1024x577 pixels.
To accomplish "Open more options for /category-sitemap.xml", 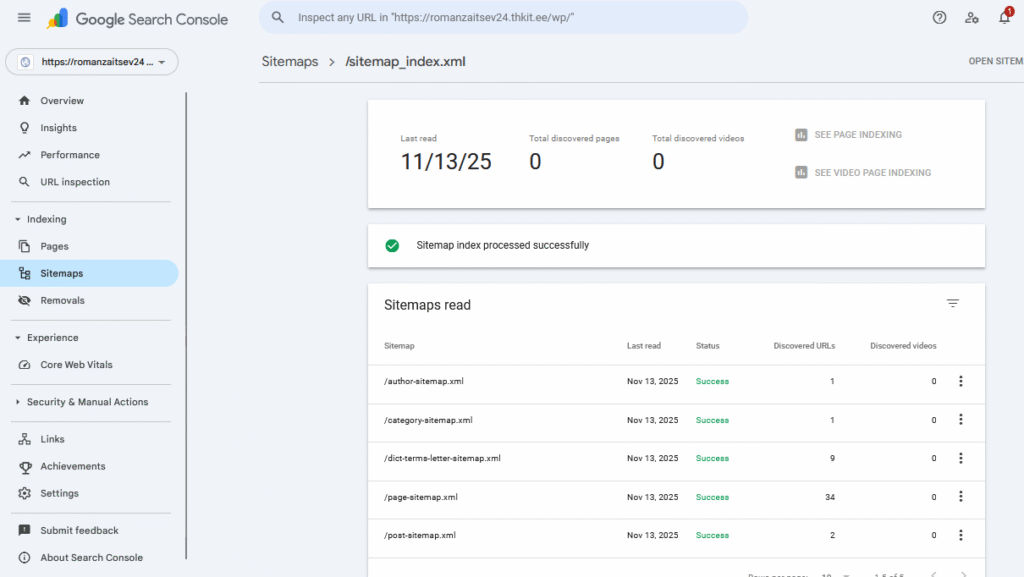I will [x=961, y=420].
